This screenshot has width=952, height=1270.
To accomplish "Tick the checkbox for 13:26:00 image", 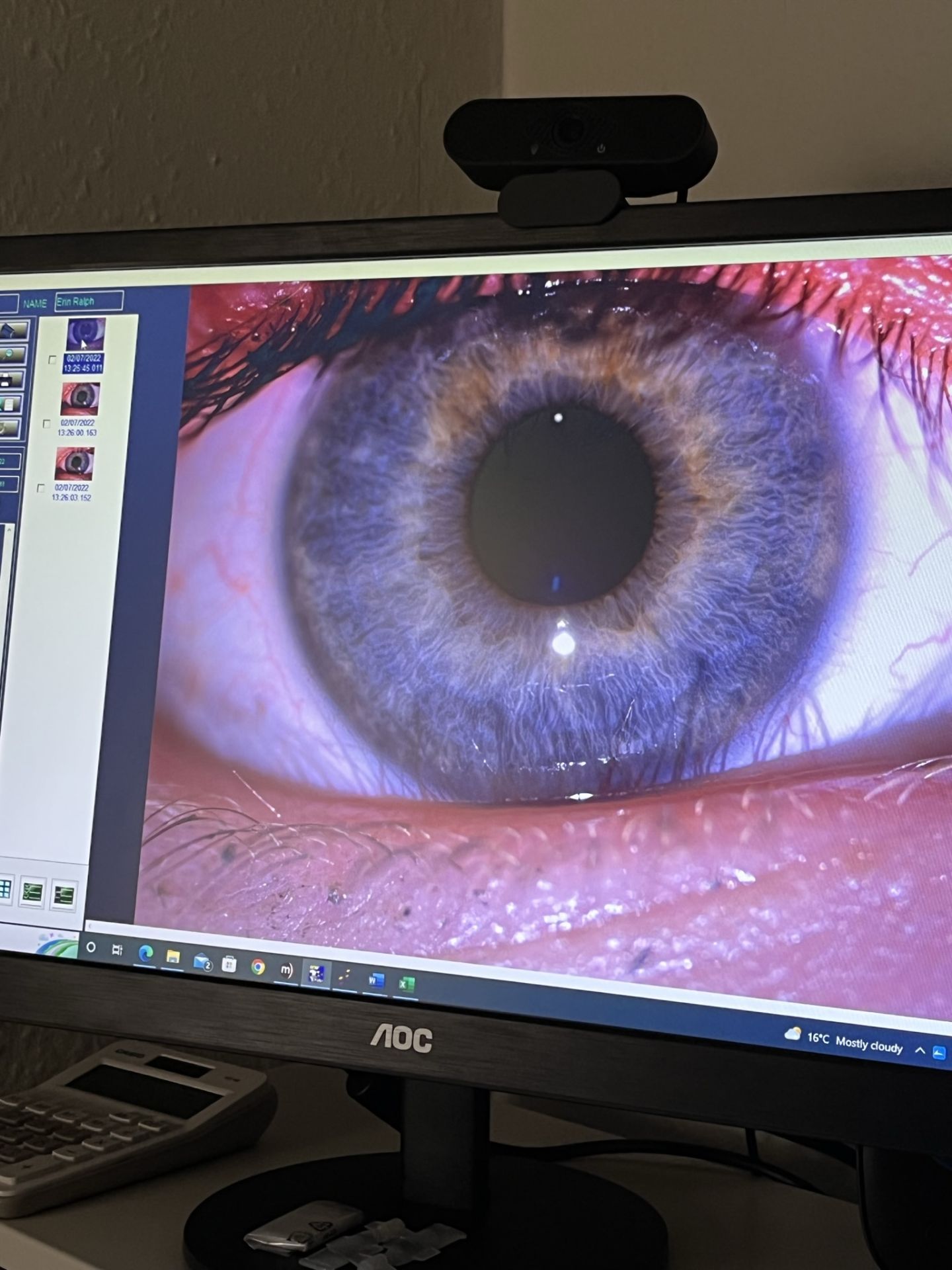I will click(46, 424).
